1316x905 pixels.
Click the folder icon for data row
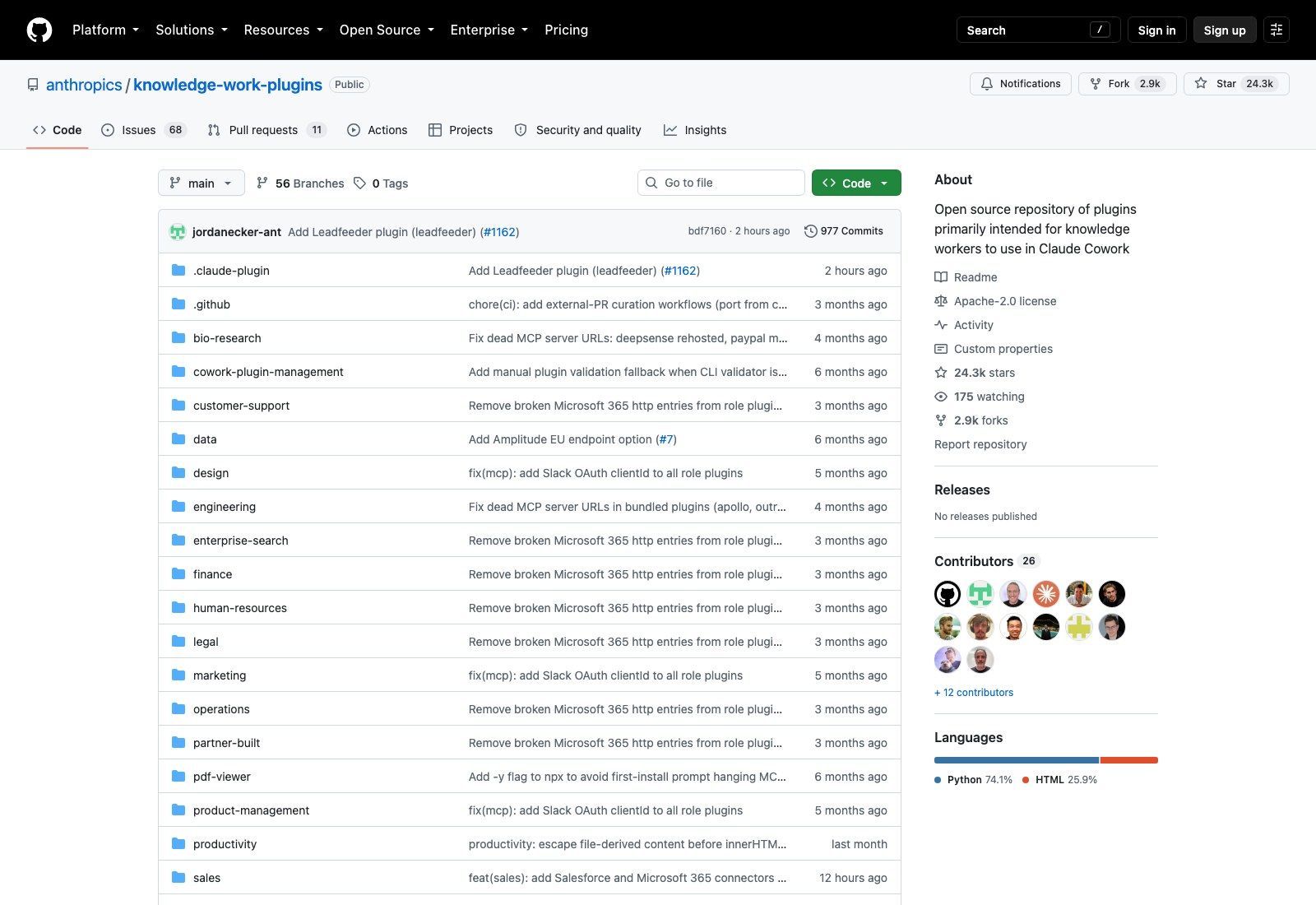pos(178,439)
